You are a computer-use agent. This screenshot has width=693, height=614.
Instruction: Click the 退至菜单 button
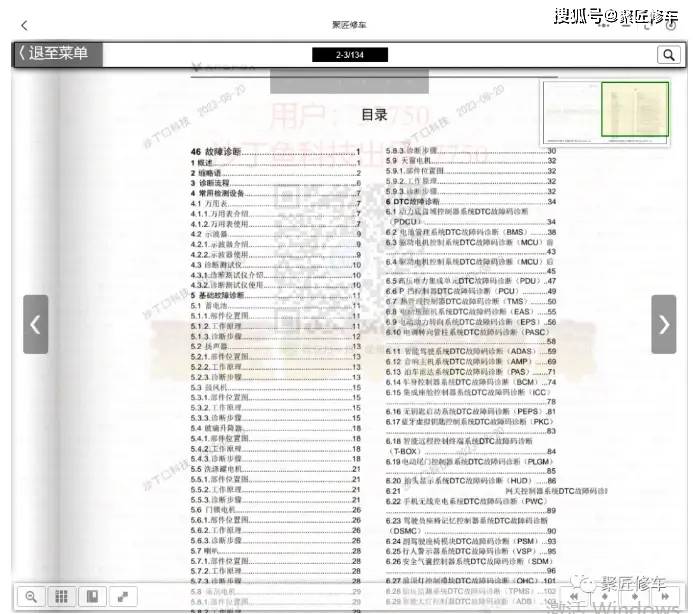tap(57, 54)
